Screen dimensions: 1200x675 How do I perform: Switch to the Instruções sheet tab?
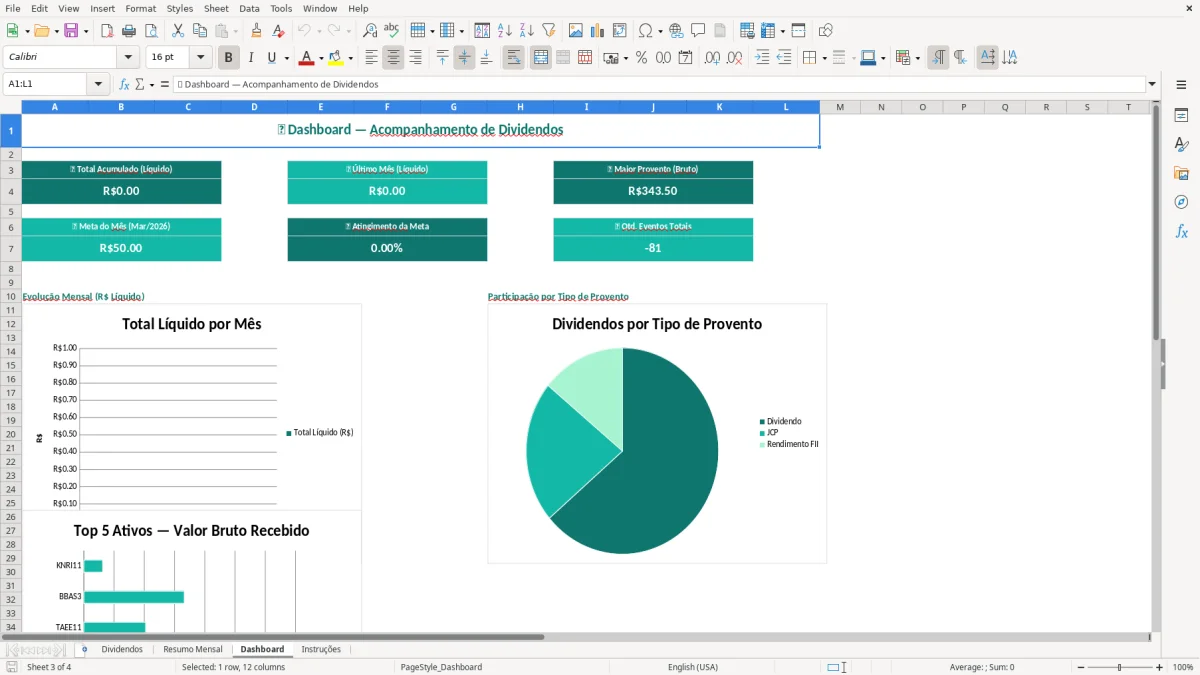coord(321,649)
